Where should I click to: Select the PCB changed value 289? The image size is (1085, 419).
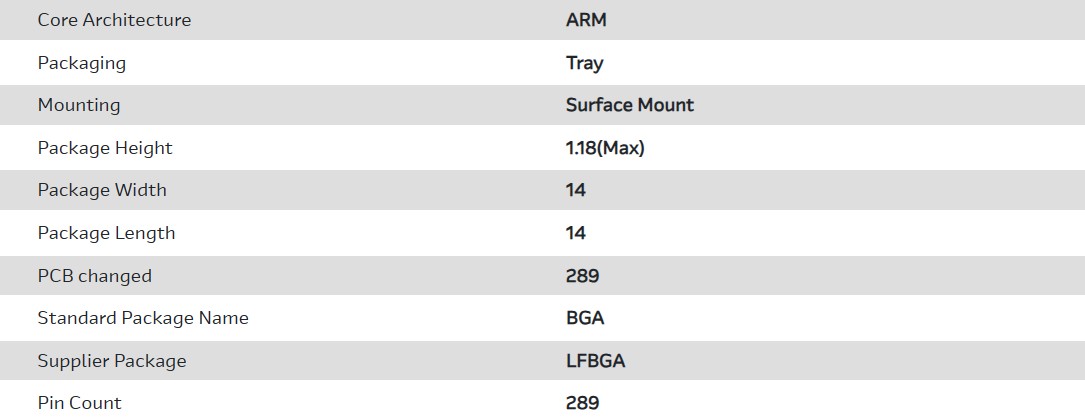pos(583,276)
